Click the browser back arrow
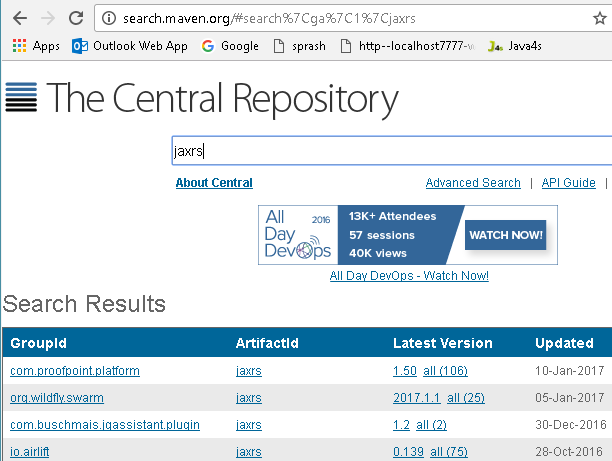This screenshot has height=461, width=612. click(20, 18)
